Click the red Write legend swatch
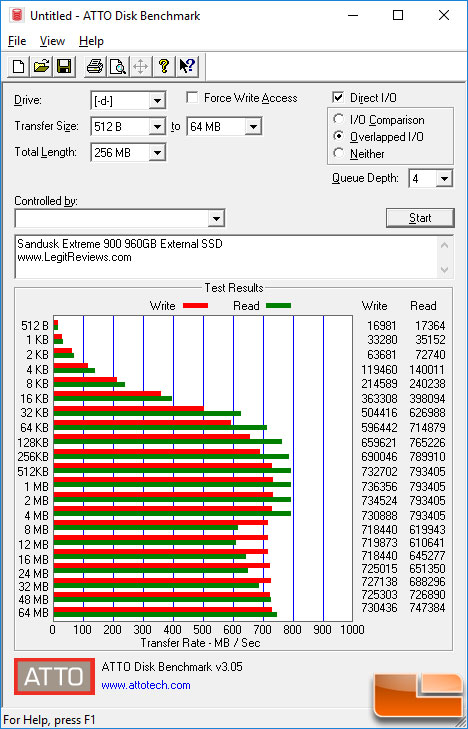 [195, 306]
